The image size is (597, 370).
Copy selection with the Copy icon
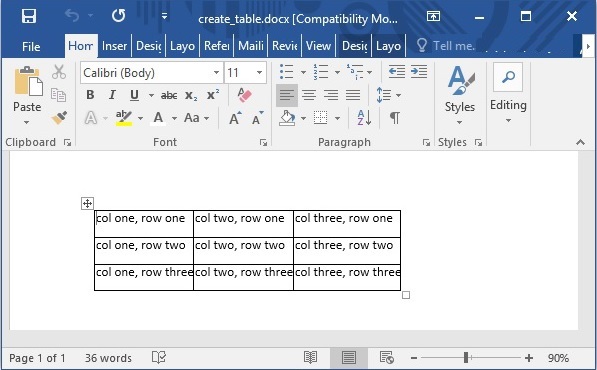[x=59, y=95]
